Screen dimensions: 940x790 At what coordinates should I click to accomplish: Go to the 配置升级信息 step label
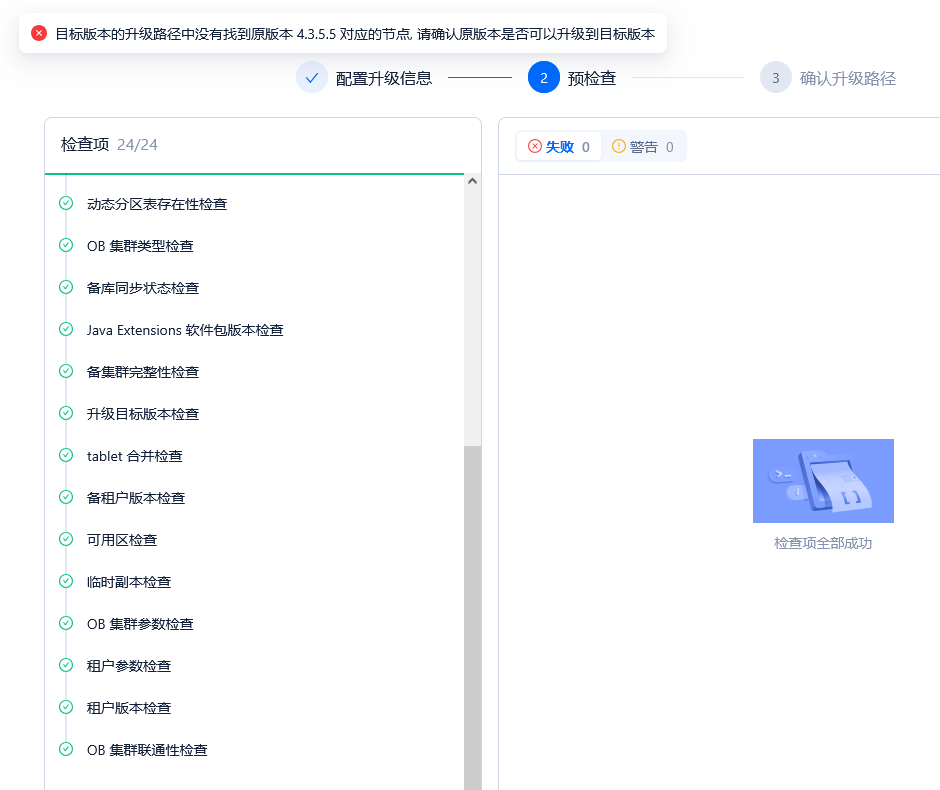tap(384, 79)
